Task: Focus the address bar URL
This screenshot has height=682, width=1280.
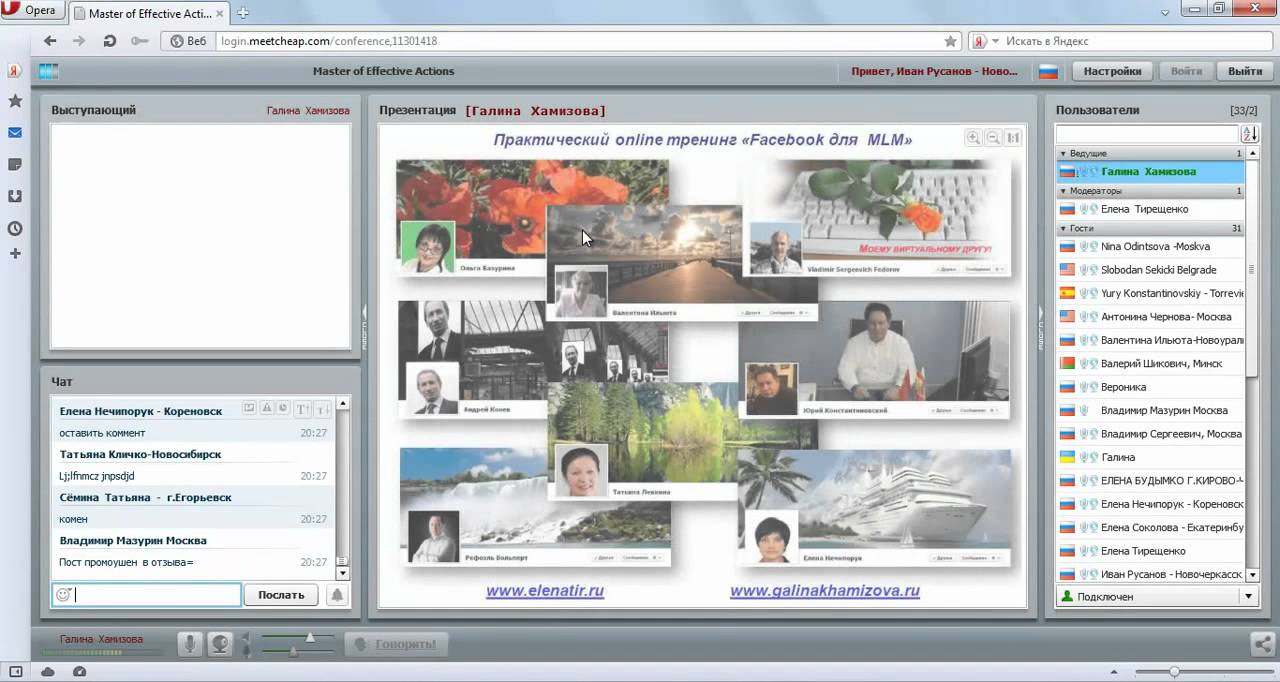Action: pyautogui.click(x=580, y=41)
